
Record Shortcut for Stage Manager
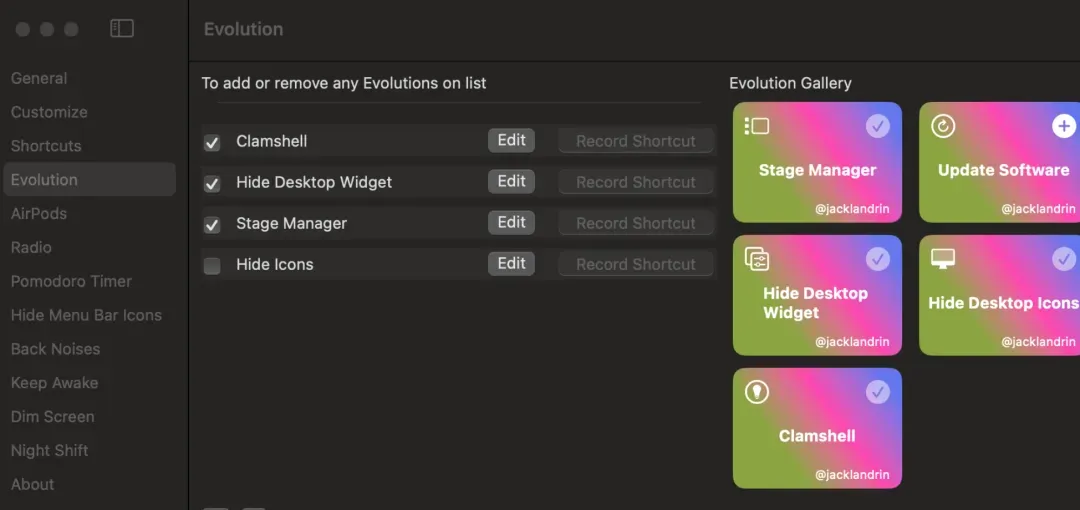click(x=636, y=223)
